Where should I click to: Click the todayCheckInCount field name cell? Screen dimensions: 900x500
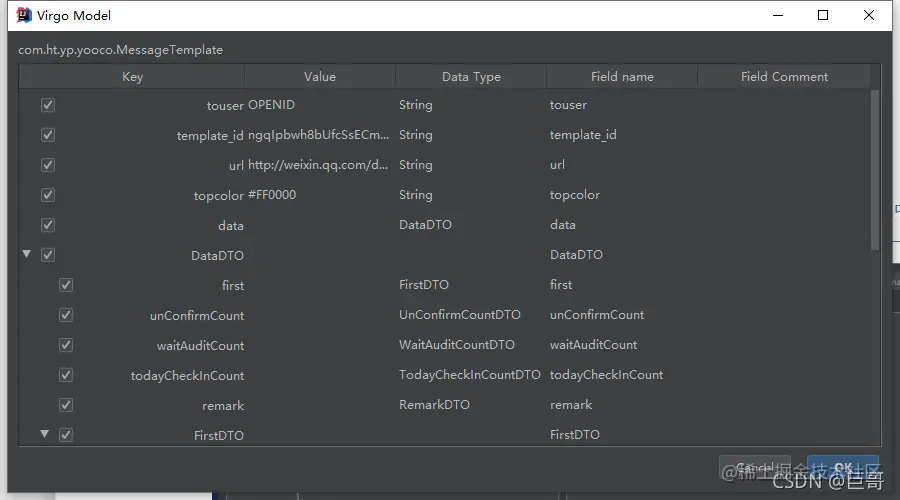(606, 375)
